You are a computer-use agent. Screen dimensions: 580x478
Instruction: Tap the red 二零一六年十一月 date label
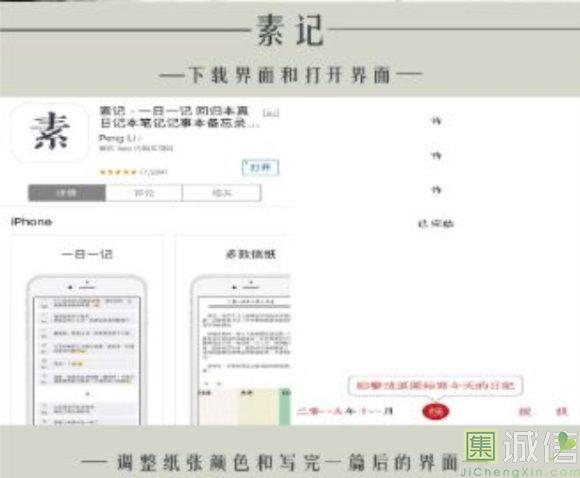[x=345, y=411]
